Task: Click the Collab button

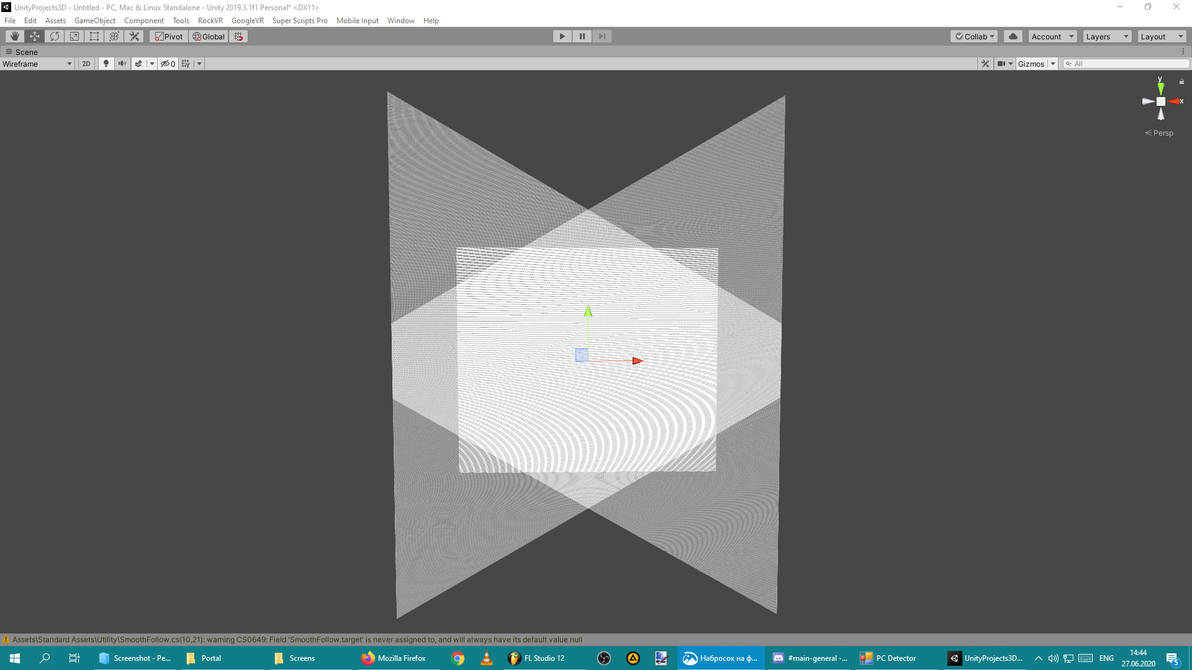Action: (x=974, y=36)
